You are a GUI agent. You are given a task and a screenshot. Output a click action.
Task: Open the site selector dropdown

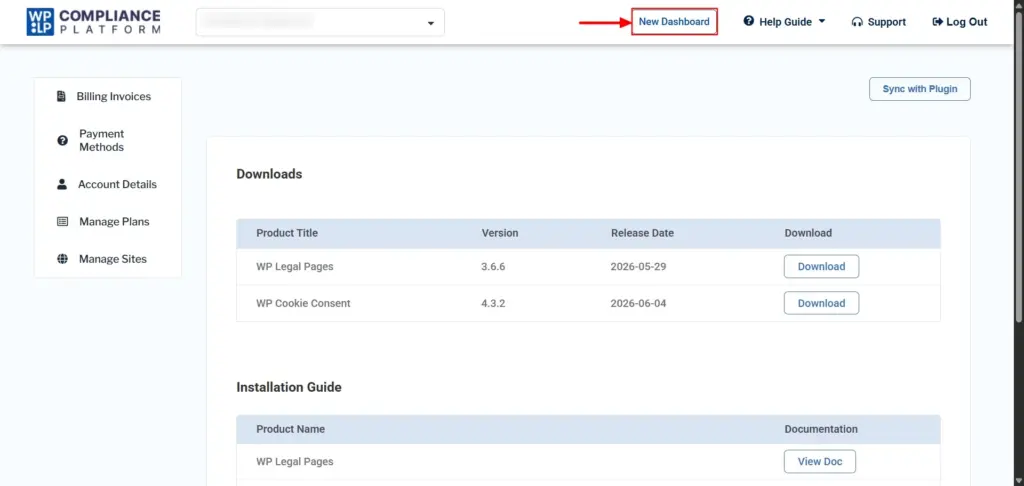[x=320, y=22]
